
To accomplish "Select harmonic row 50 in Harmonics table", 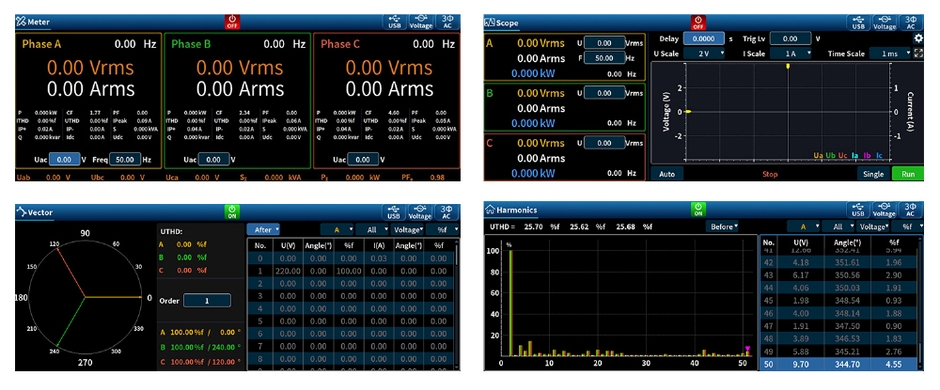I will (x=839, y=363).
